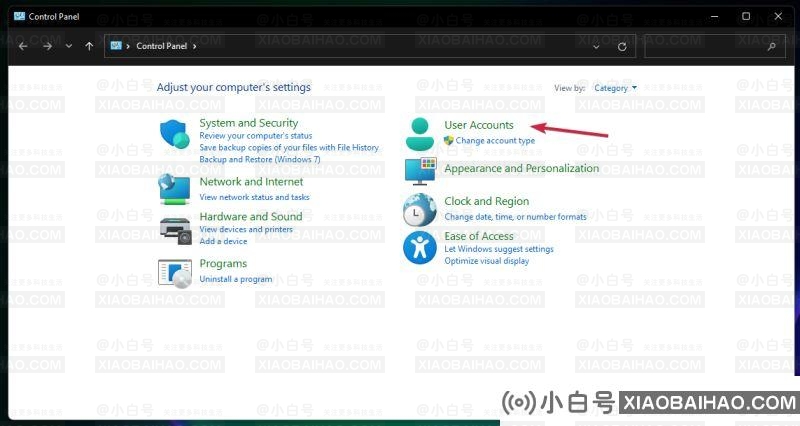Expand the chevron after Control Panel breadcrumb
The width and height of the screenshot is (800, 426).
(x=194, y=46)
